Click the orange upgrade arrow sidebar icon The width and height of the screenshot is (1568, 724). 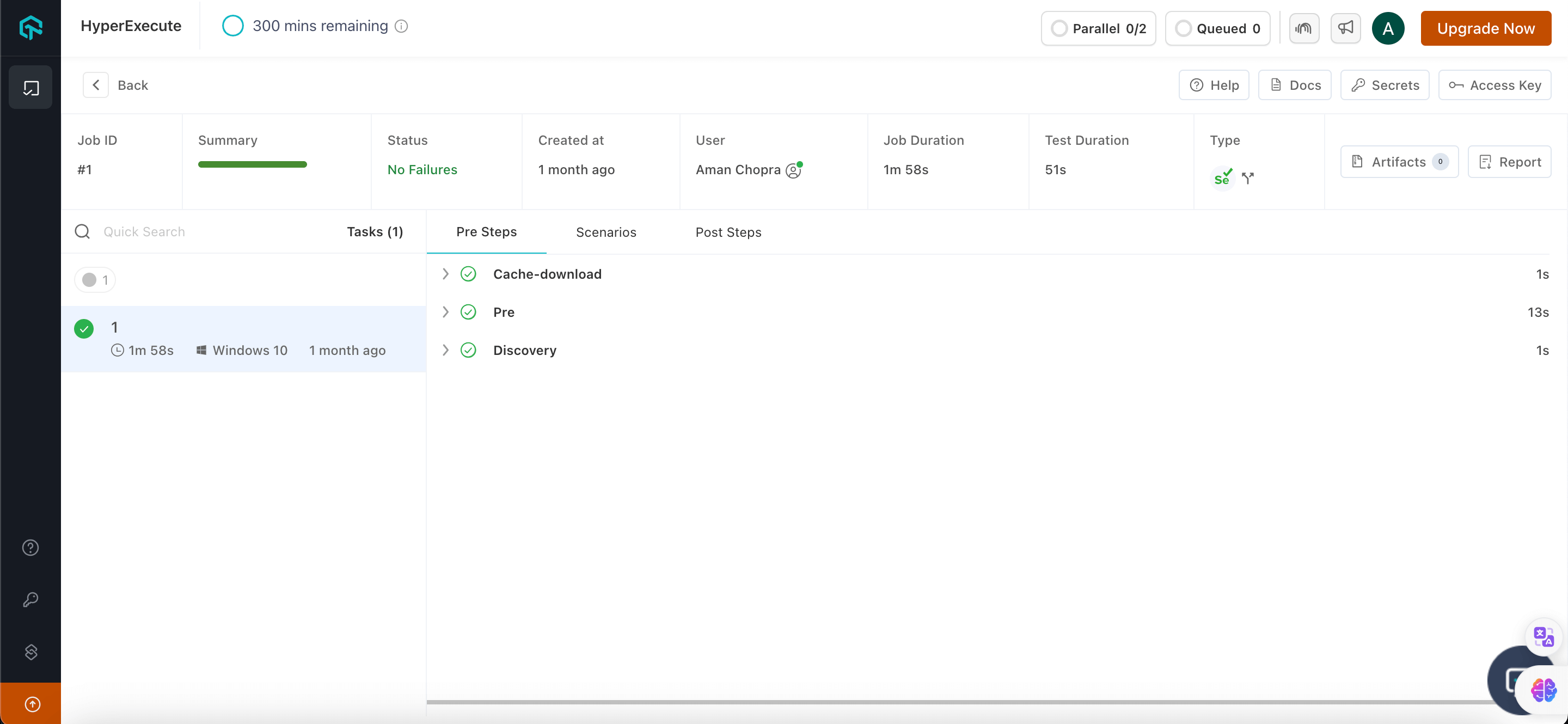tap(32, 704)
